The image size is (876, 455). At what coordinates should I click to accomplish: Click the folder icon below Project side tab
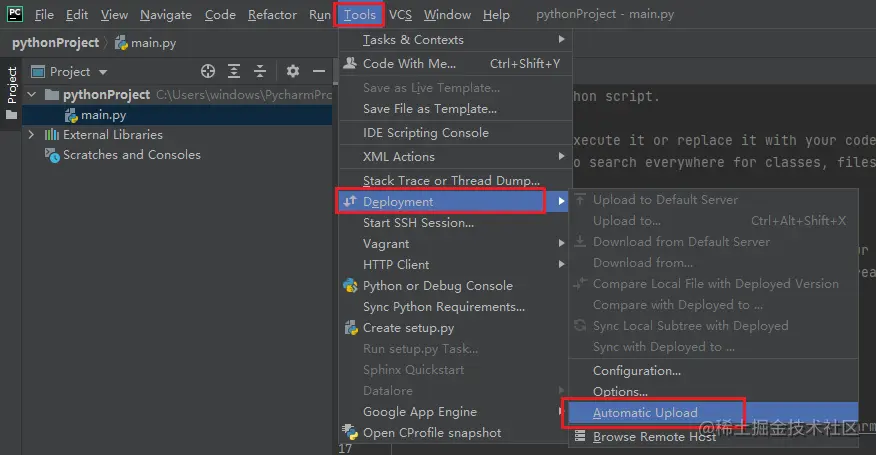click(11, 115)
